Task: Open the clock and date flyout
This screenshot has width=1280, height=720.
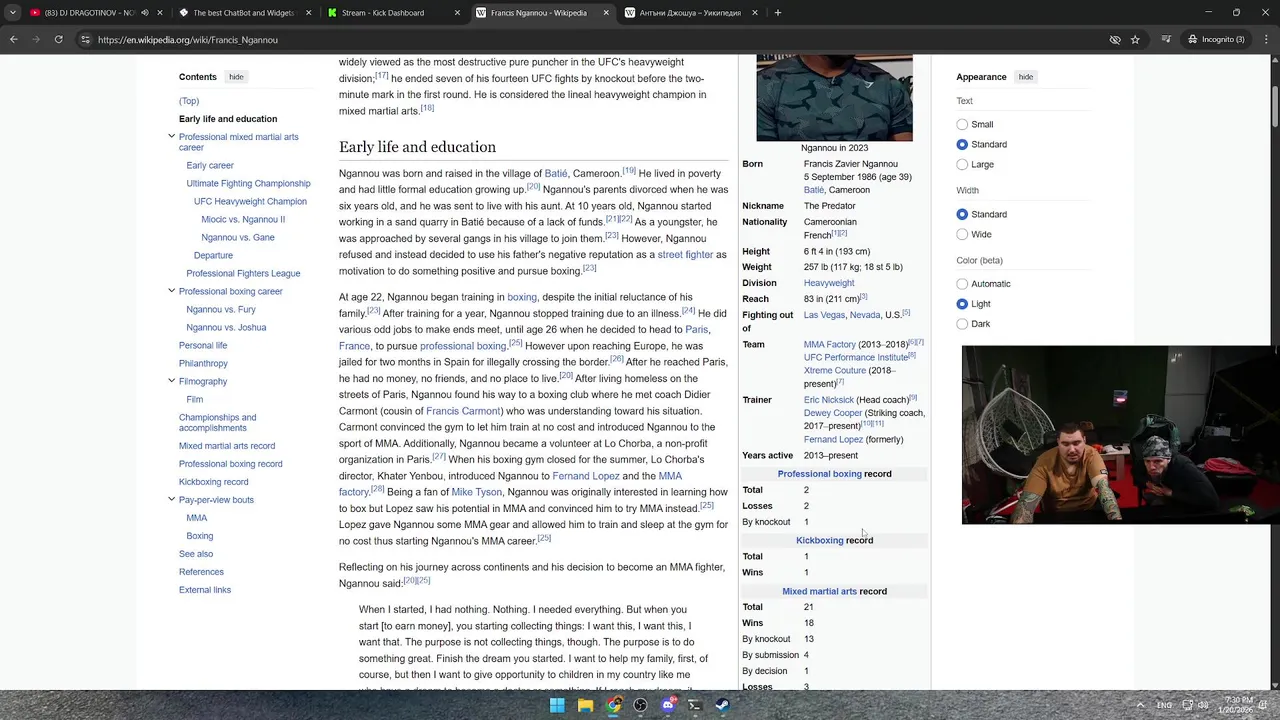Action: [1238, 705]
